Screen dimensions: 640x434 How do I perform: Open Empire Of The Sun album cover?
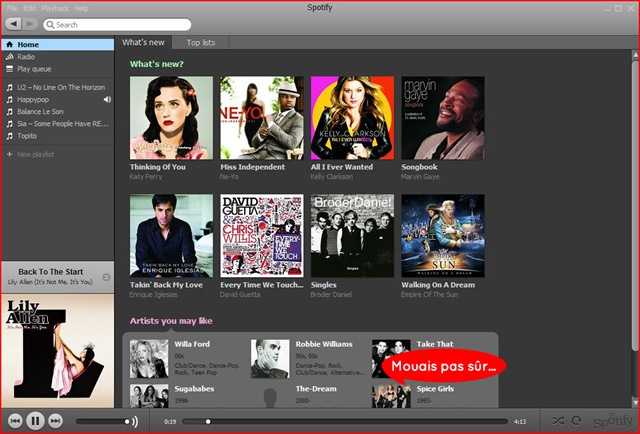pos(443,236)
